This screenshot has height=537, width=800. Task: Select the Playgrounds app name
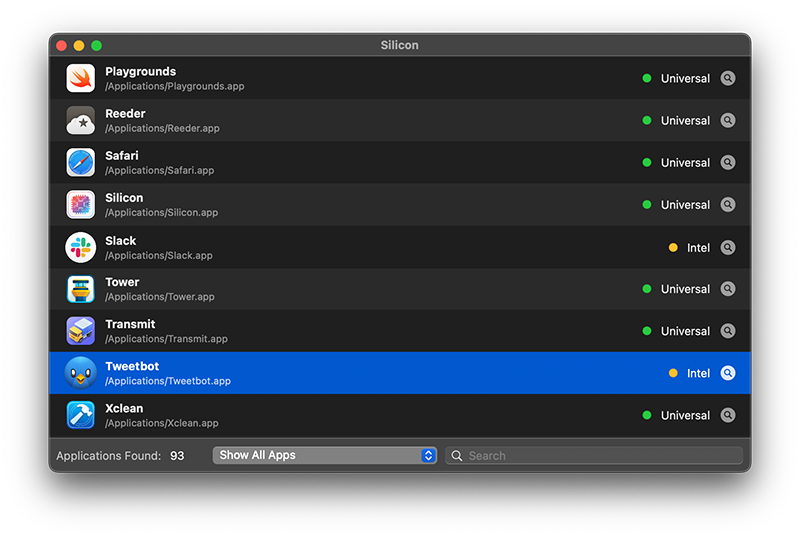point(140,71)
